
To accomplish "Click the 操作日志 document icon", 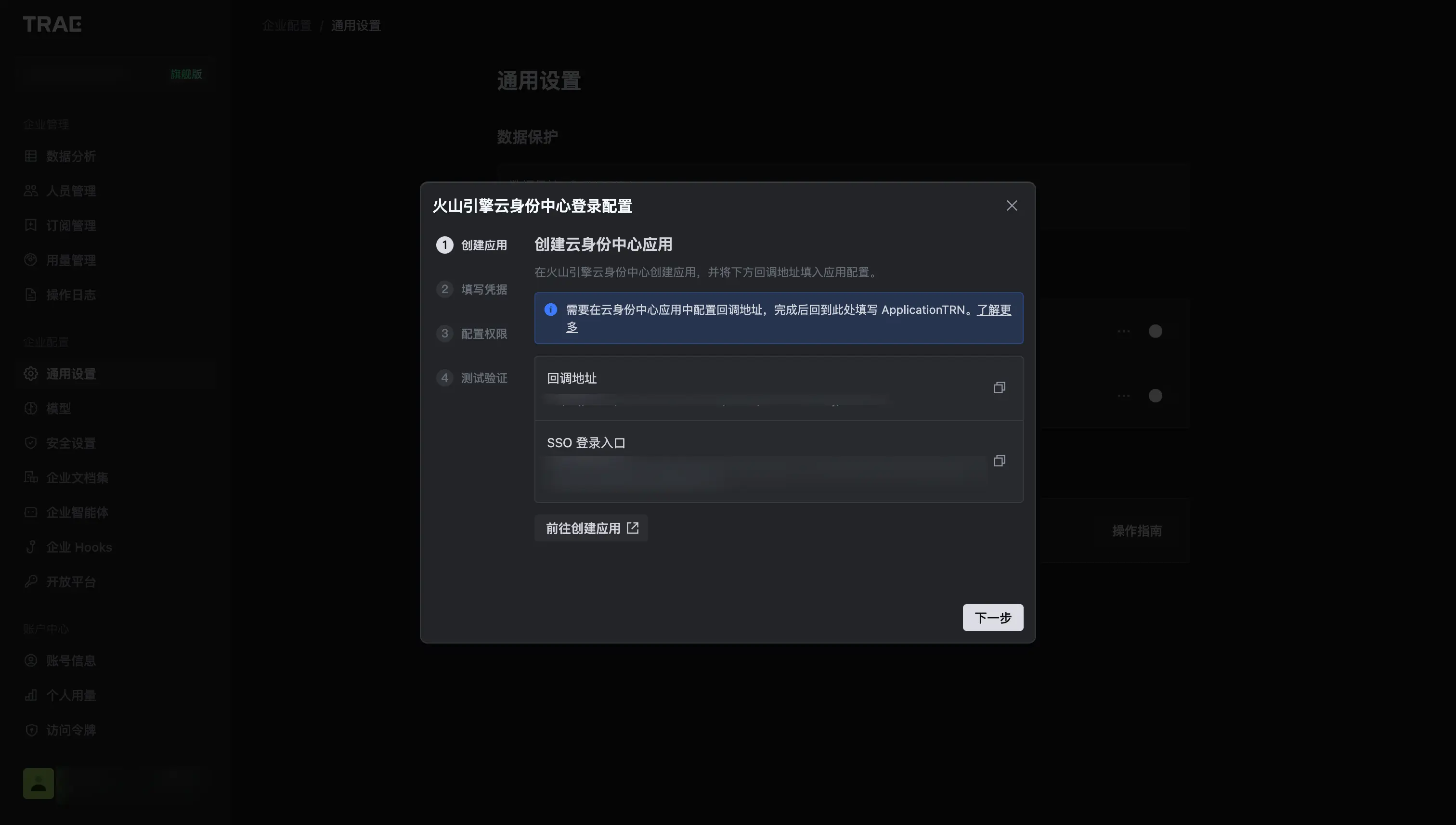I will (31, 295).
